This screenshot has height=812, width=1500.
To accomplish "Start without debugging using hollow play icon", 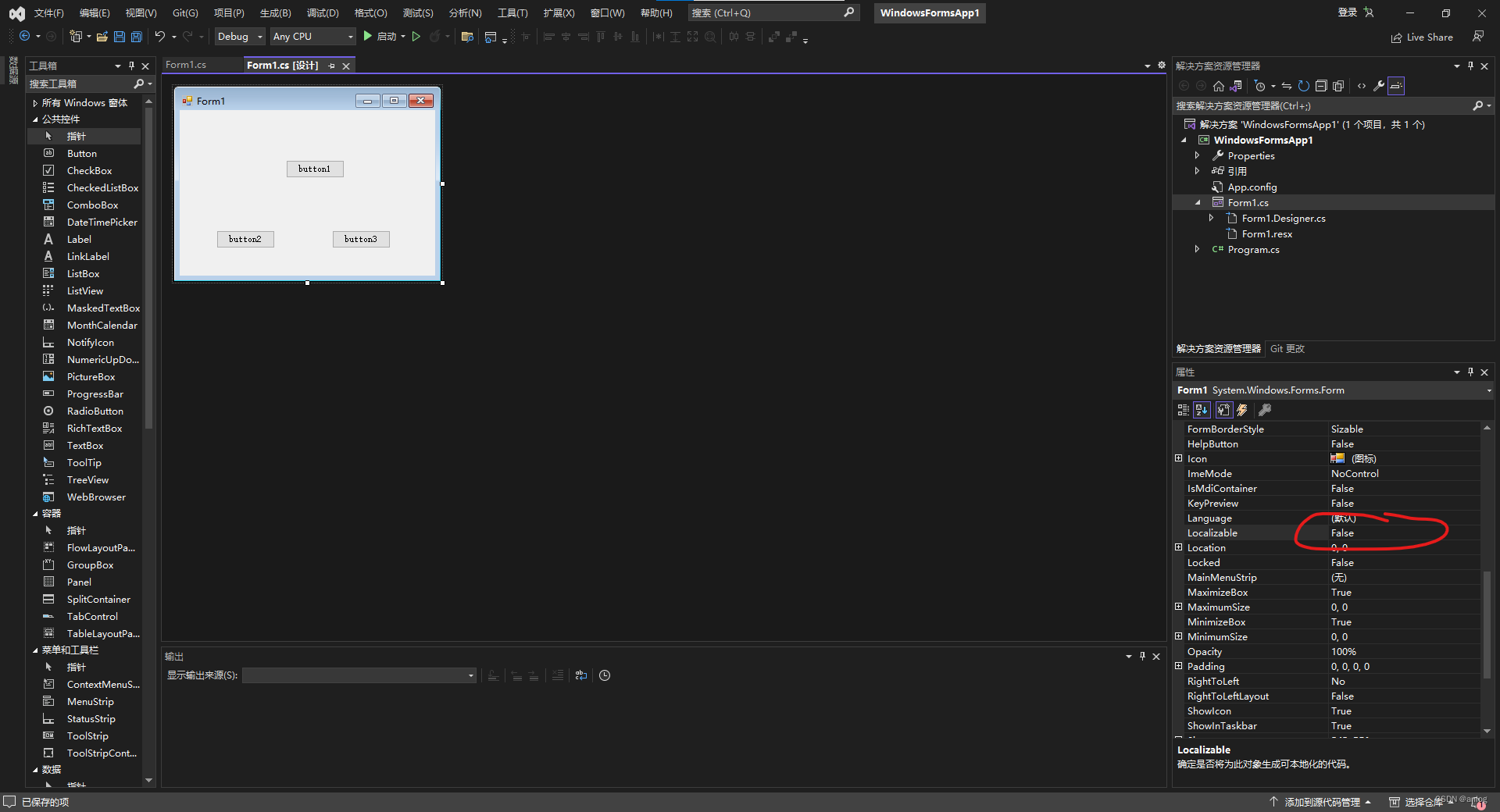I will coord(416,37).
